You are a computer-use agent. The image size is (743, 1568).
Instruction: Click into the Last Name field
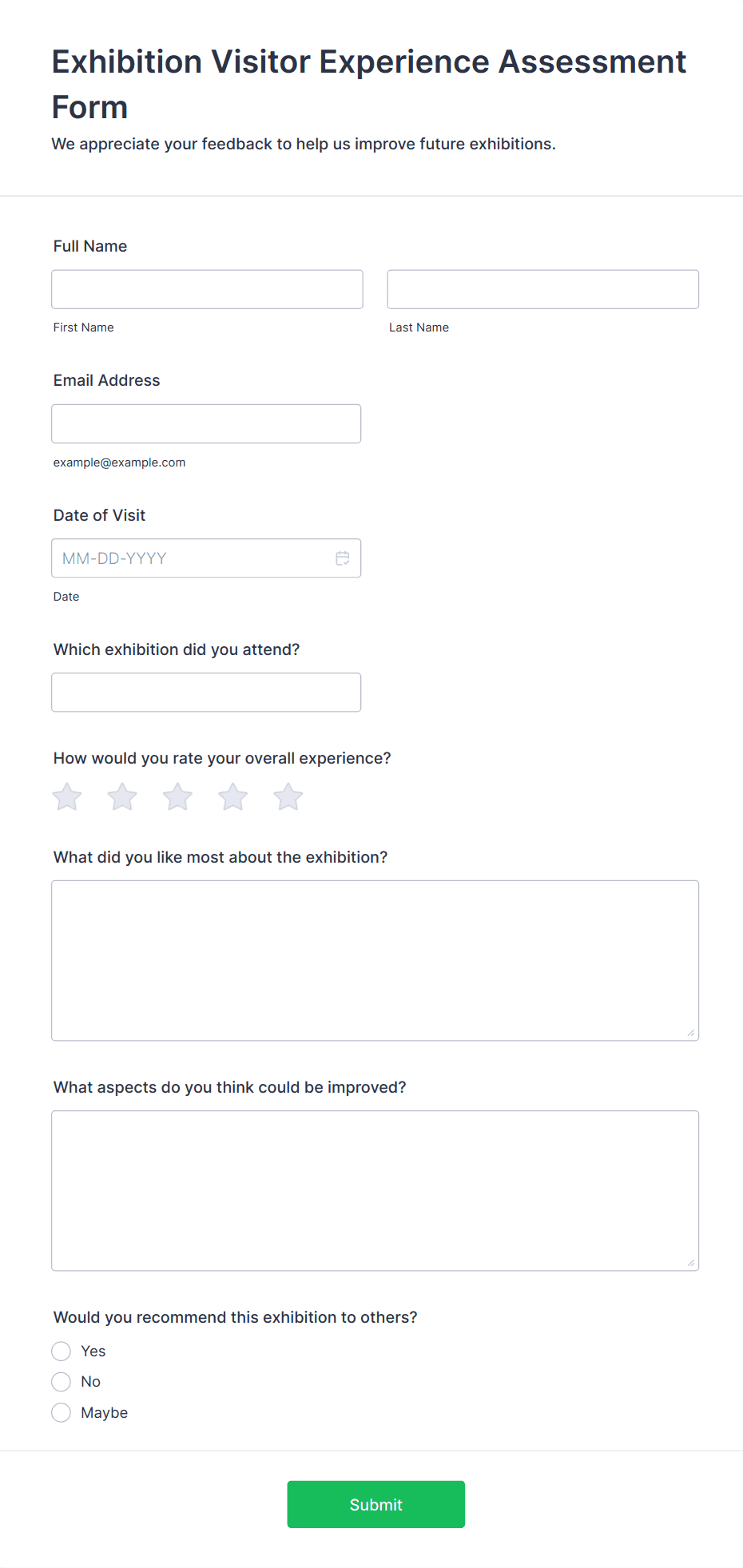[542, 289]
